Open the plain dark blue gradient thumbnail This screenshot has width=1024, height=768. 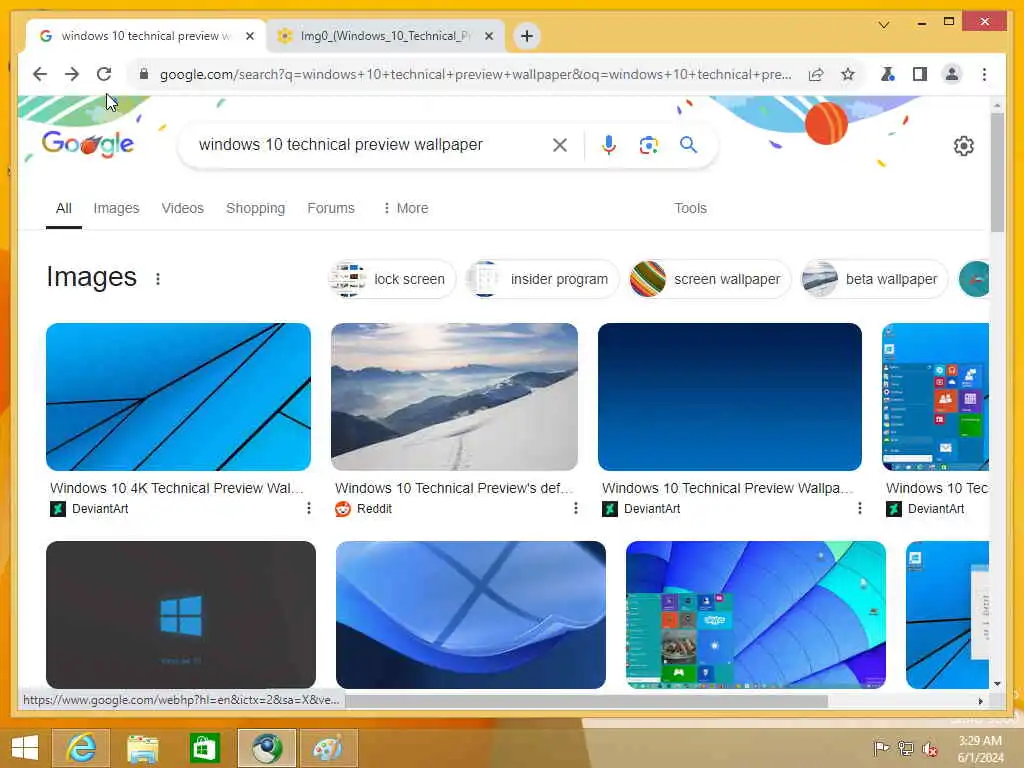pos(729,396)
